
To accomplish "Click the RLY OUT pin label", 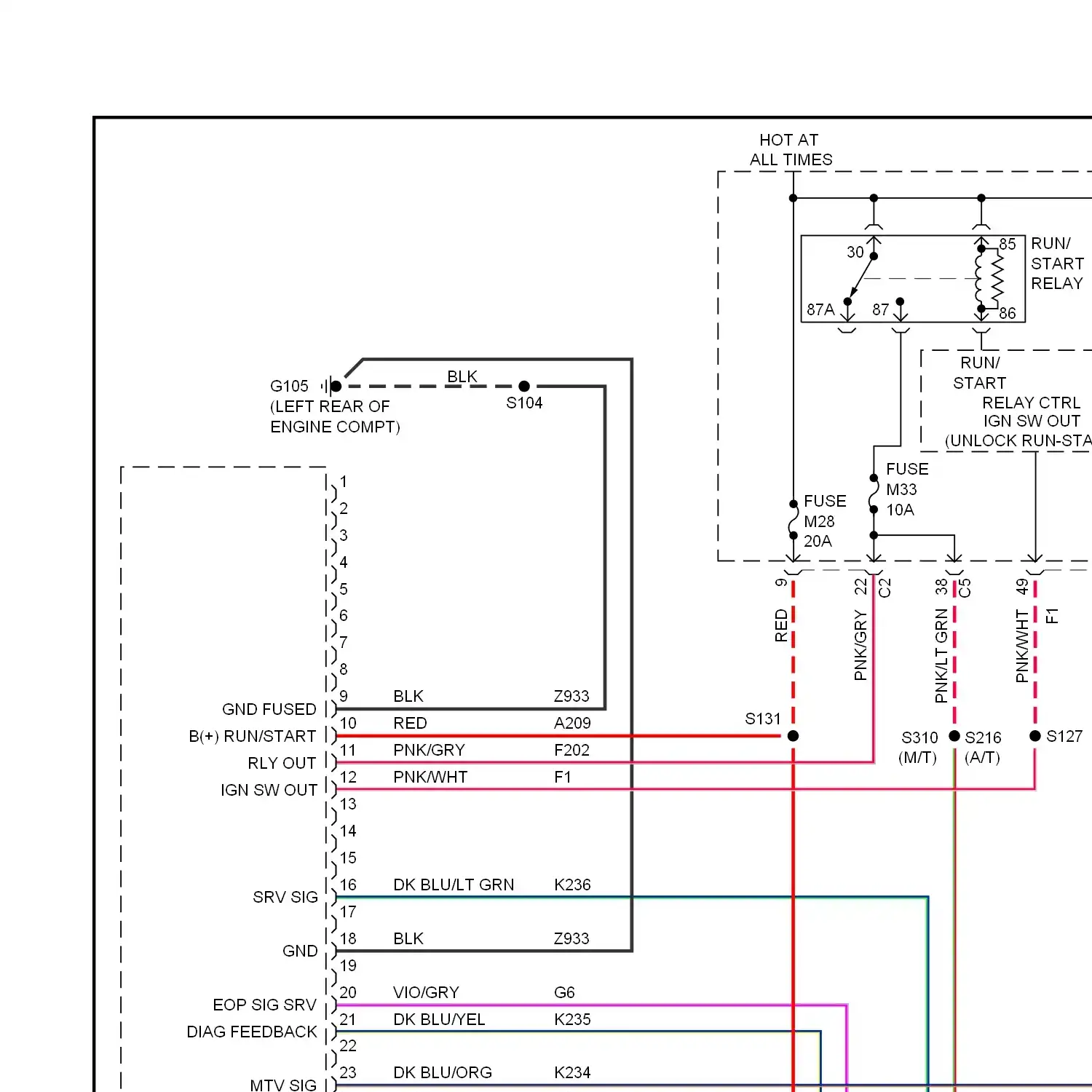I will 282,763.
